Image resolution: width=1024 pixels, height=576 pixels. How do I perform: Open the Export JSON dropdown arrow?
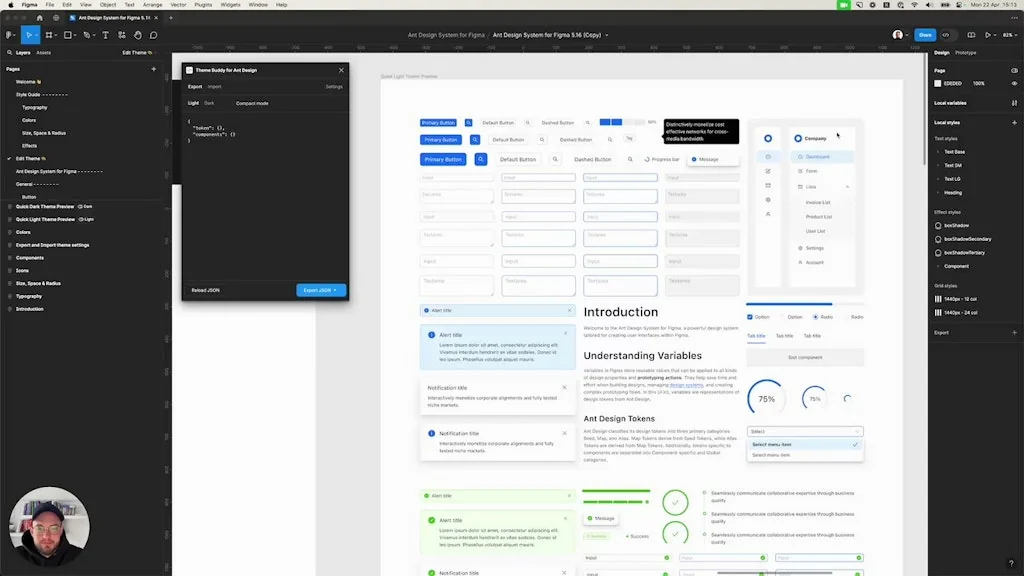coord(335,290)
